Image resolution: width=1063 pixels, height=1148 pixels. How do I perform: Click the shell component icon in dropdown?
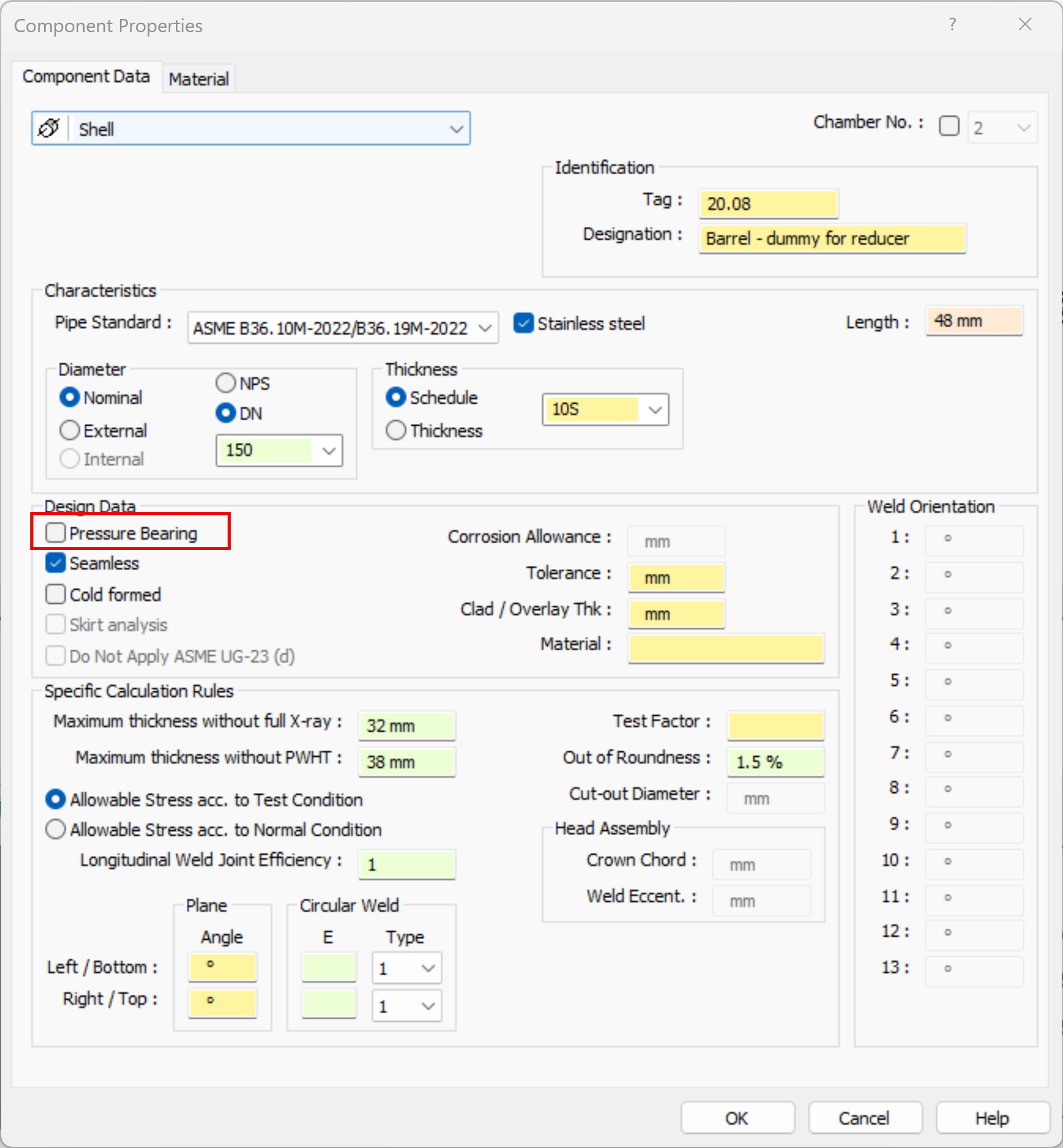point(49,129)
